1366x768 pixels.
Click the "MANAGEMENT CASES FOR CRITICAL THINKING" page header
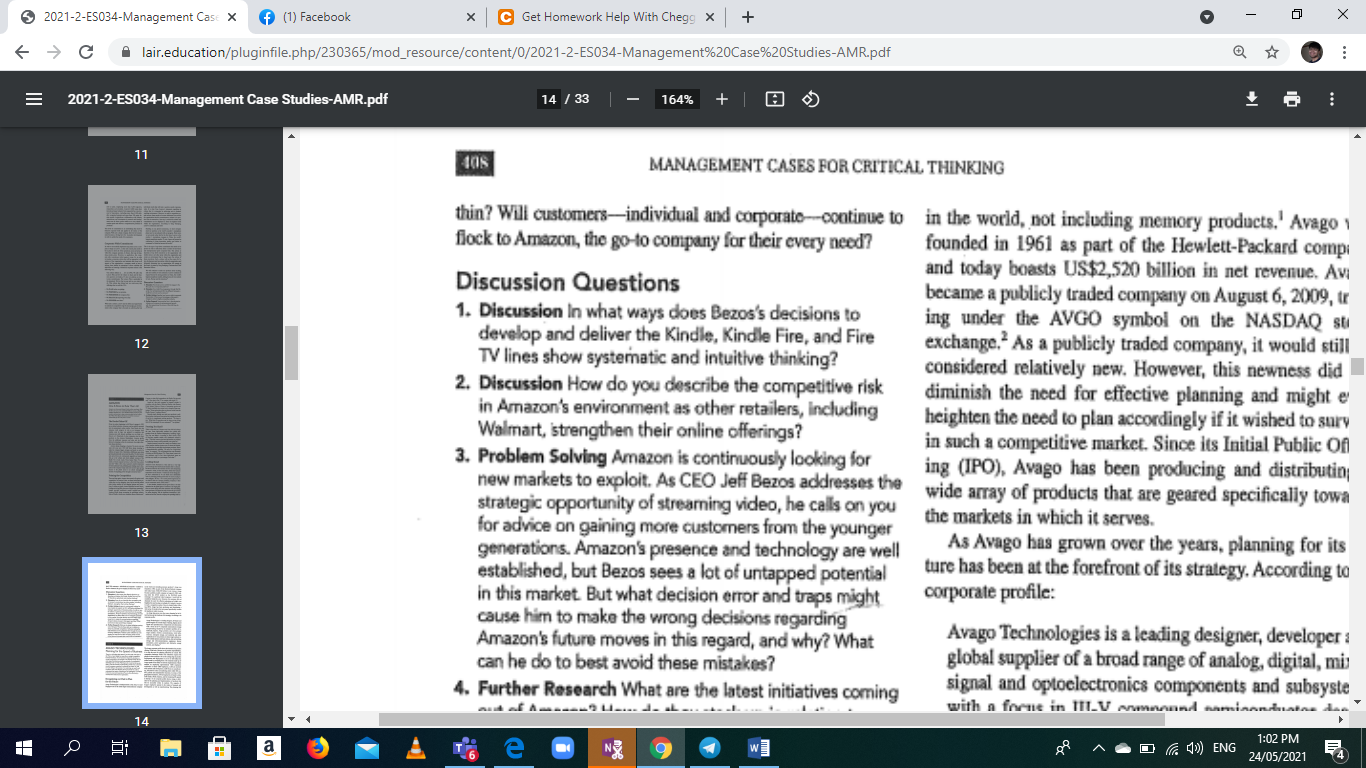click(826, 167)
